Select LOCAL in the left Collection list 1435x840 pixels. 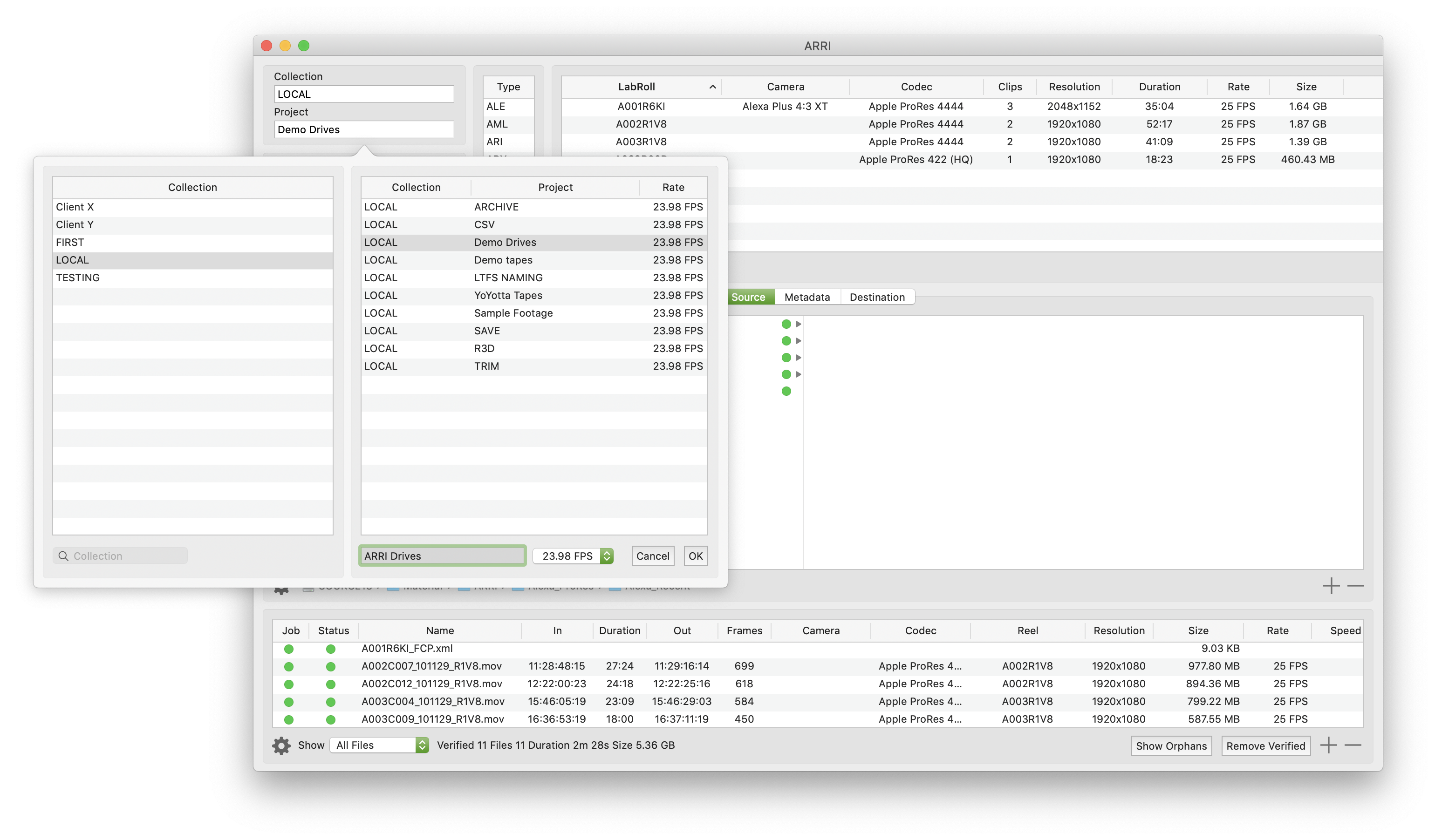192,260
